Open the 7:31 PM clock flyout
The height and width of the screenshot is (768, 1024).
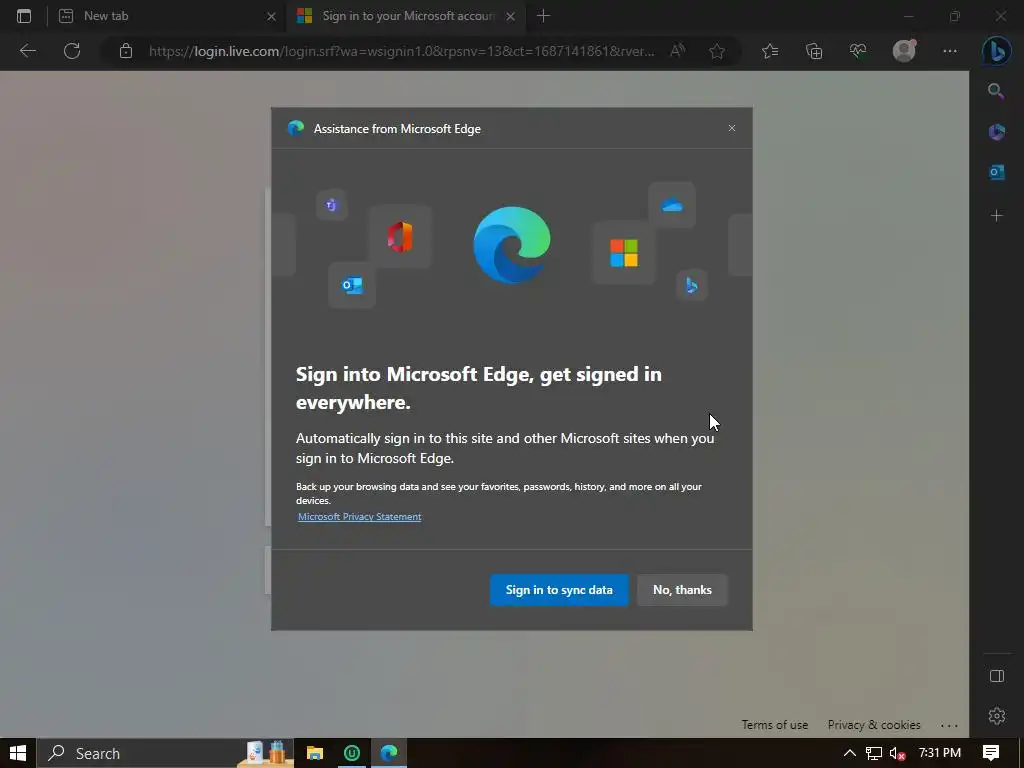940,753
